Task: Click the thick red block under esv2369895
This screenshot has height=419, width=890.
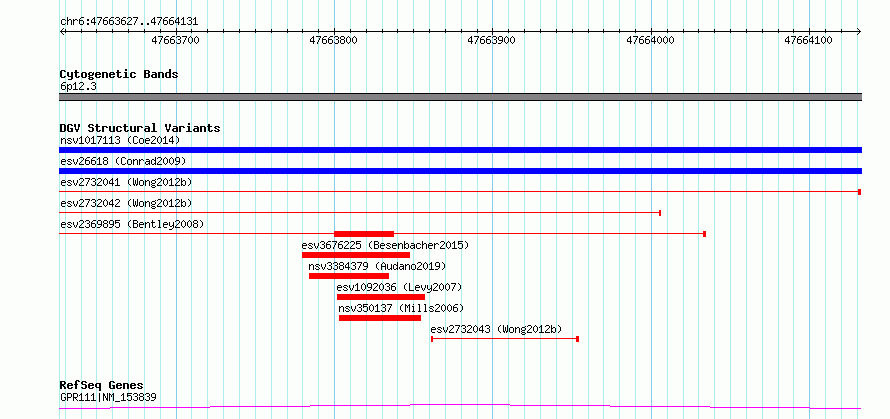Action: [364, 234]
